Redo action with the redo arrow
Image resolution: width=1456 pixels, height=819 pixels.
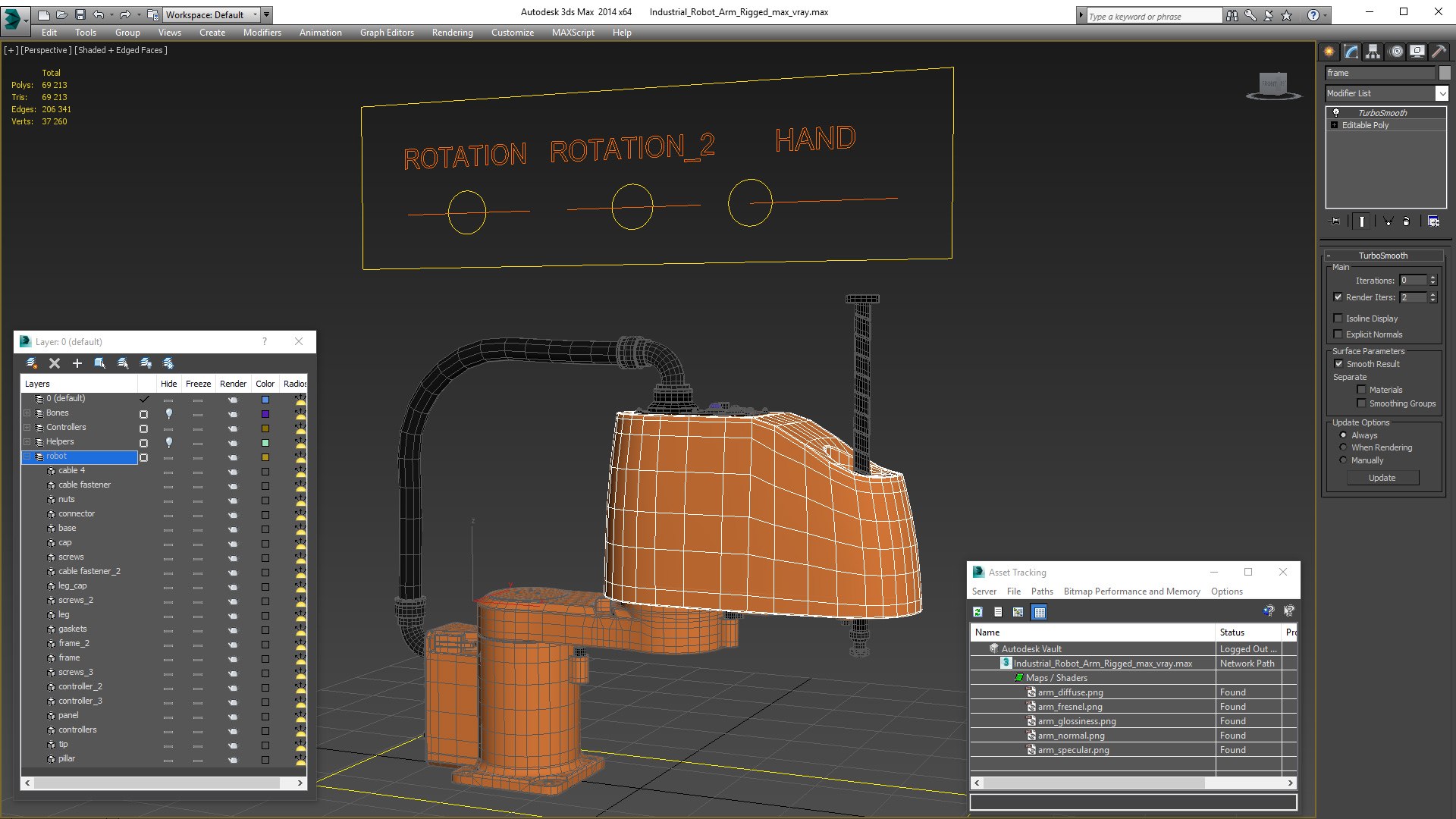(124, 14)
